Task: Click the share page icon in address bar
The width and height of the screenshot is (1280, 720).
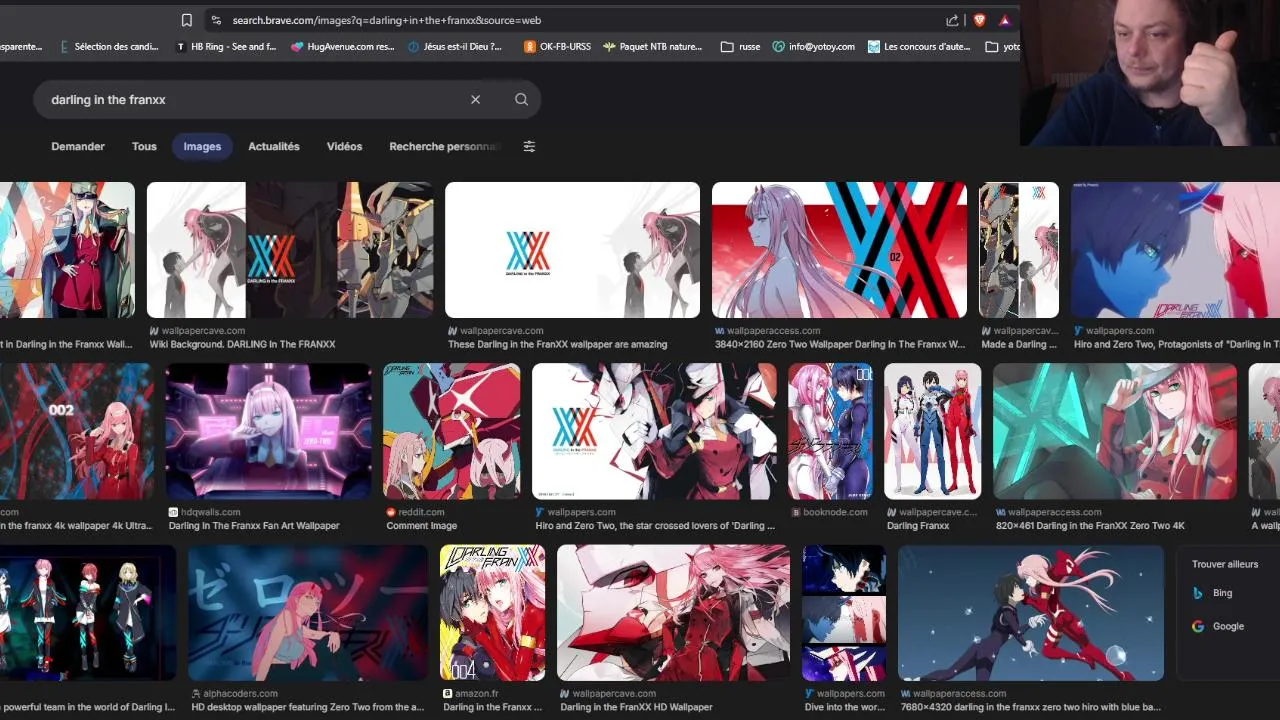Action: (x=952, y=20)
